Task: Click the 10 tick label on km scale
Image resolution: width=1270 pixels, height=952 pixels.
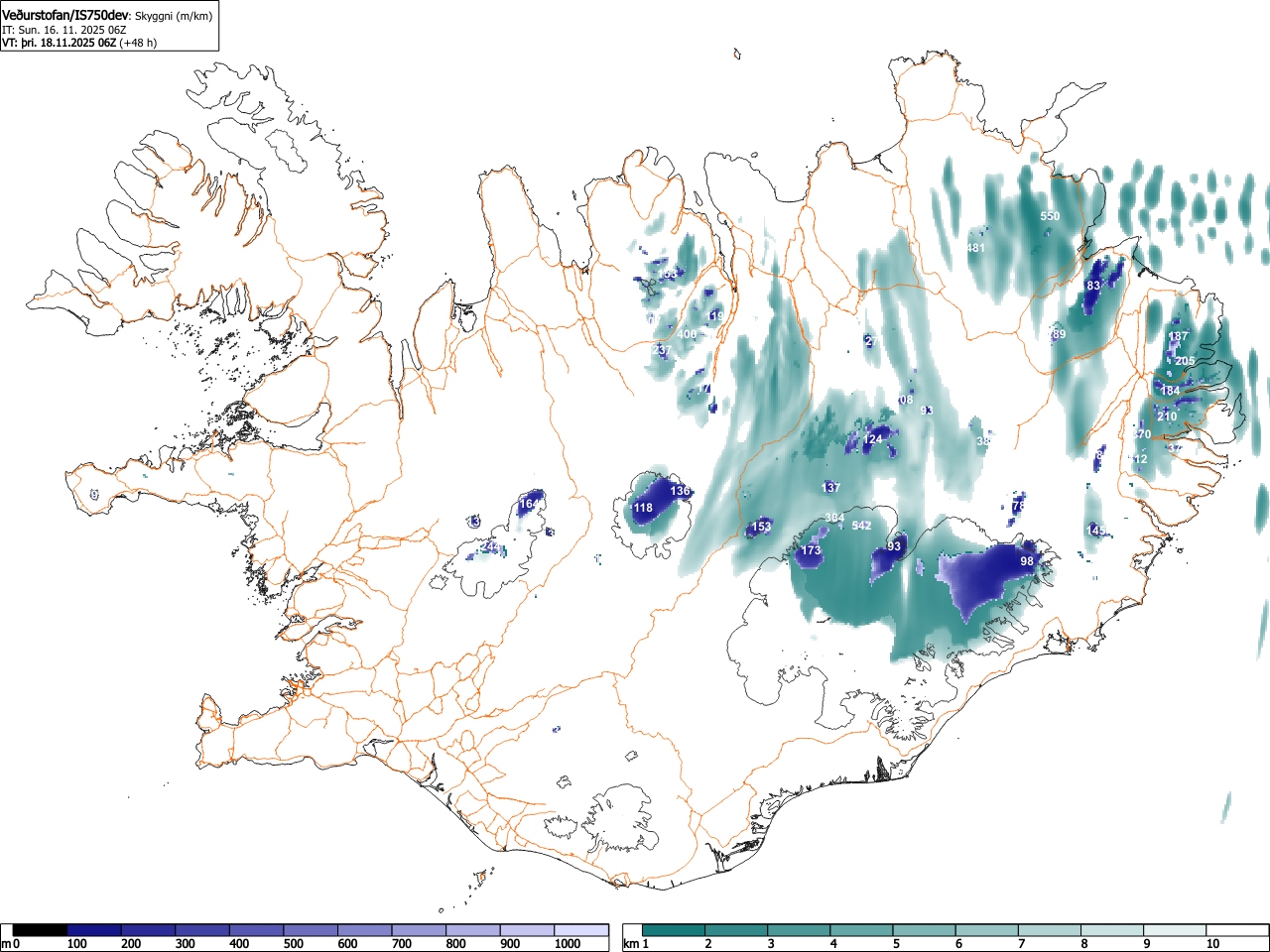Action: pyautogui.click(x=1212, y=944)
